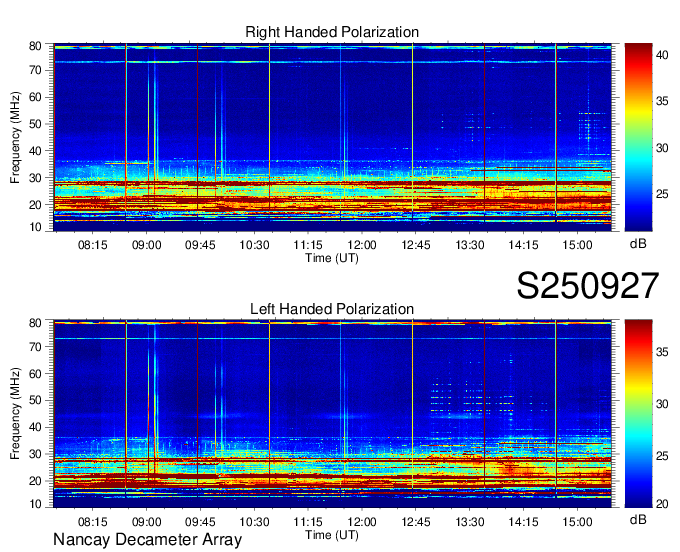Click the 13:30 tick on upper time axis
The height and width of the screenshot is (552, 680).
click(470, 243)
